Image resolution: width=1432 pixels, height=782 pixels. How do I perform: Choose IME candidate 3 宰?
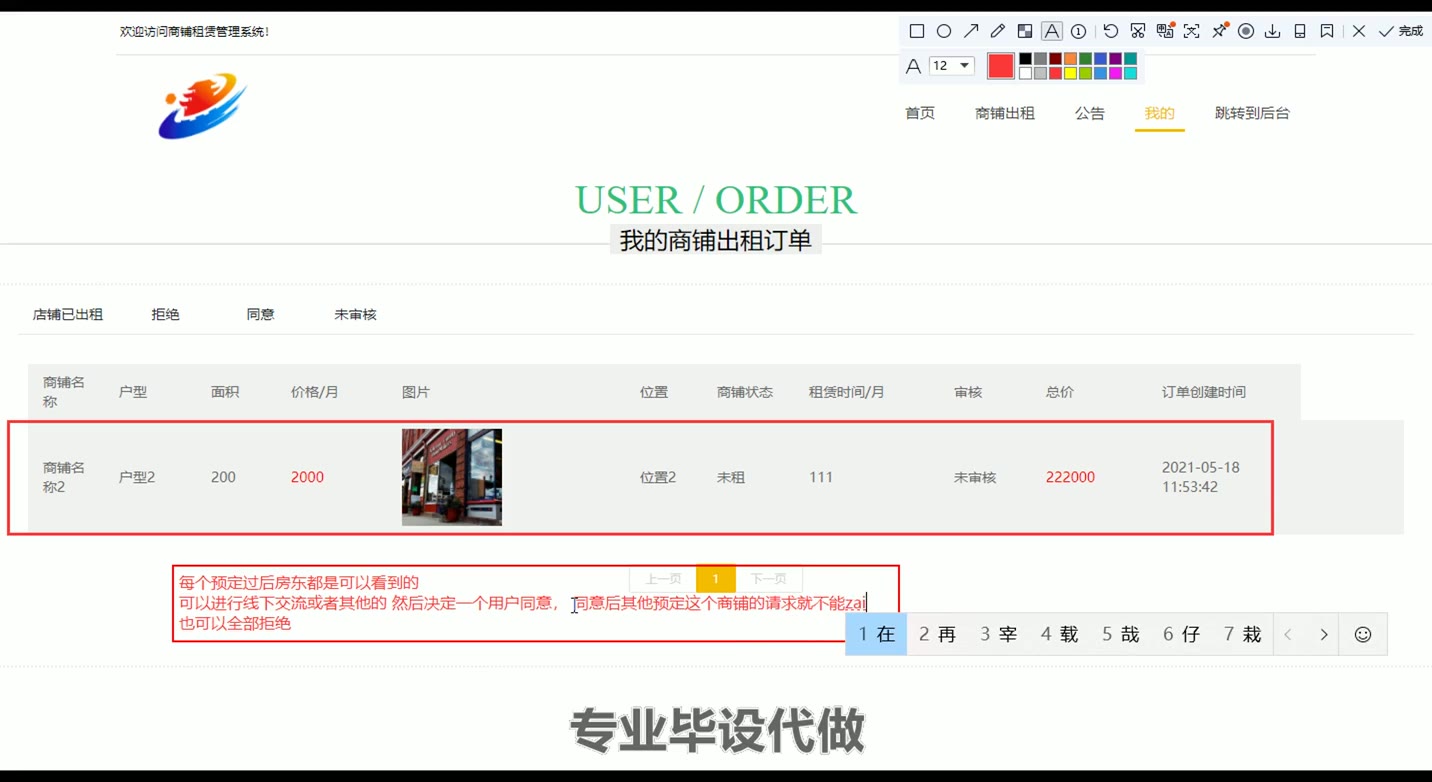(998, 634)
